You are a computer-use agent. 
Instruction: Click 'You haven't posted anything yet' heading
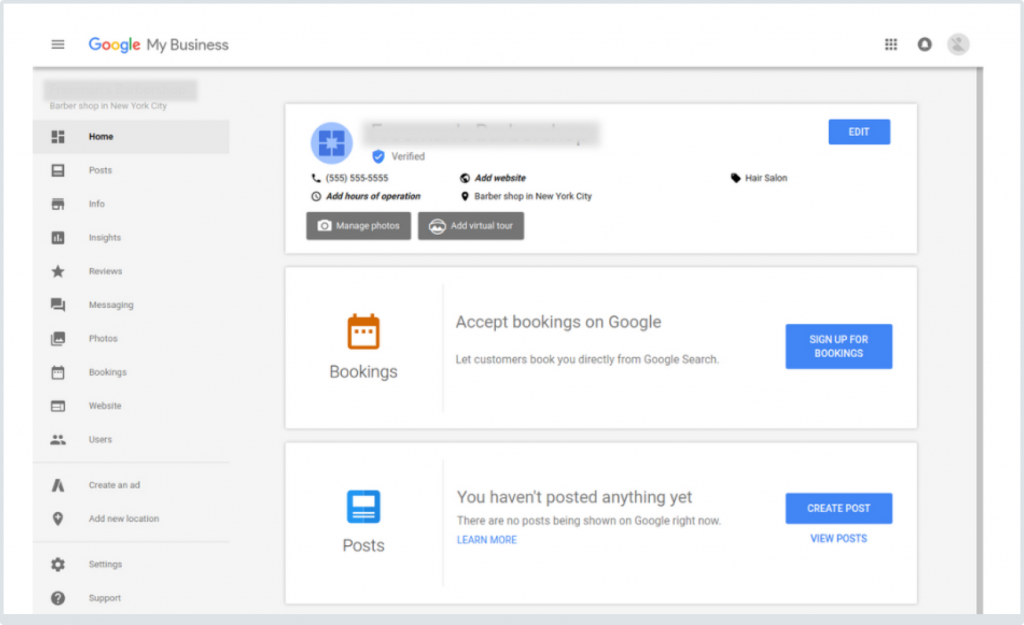574,497
